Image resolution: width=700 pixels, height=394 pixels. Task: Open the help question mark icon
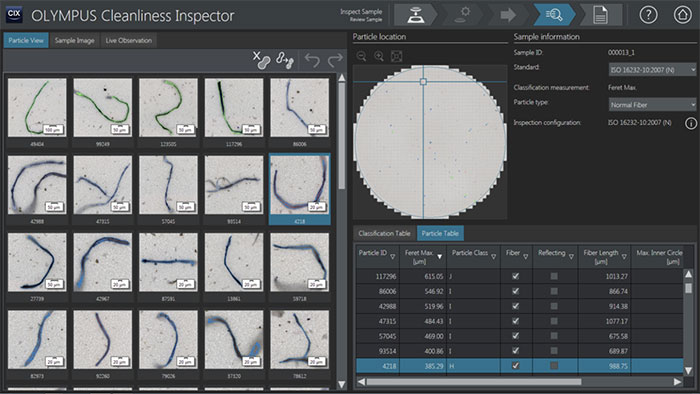click(x=648, y=15)
